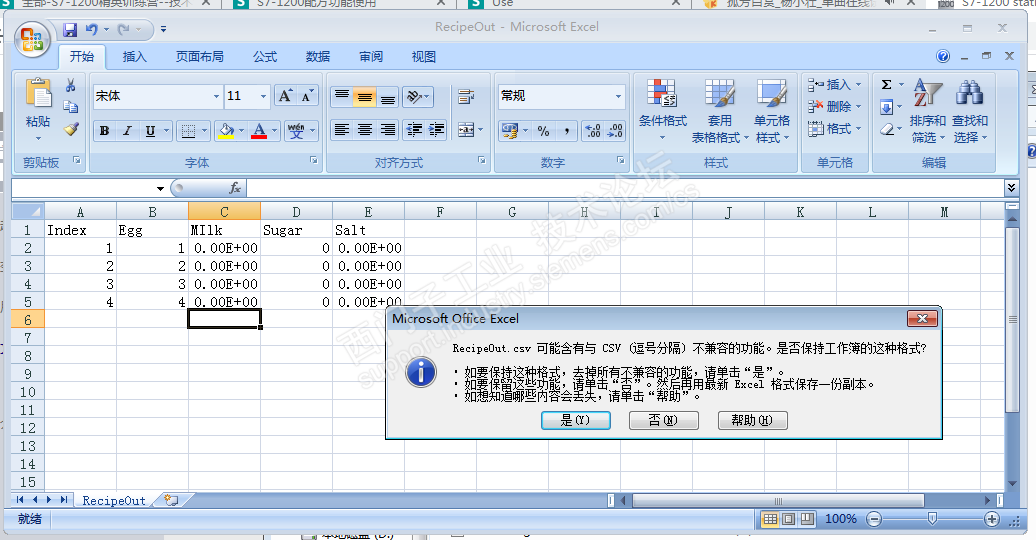This screenshot has height=540, width=1036.
Task: Increase decimal places
Action: pos(593,131)
